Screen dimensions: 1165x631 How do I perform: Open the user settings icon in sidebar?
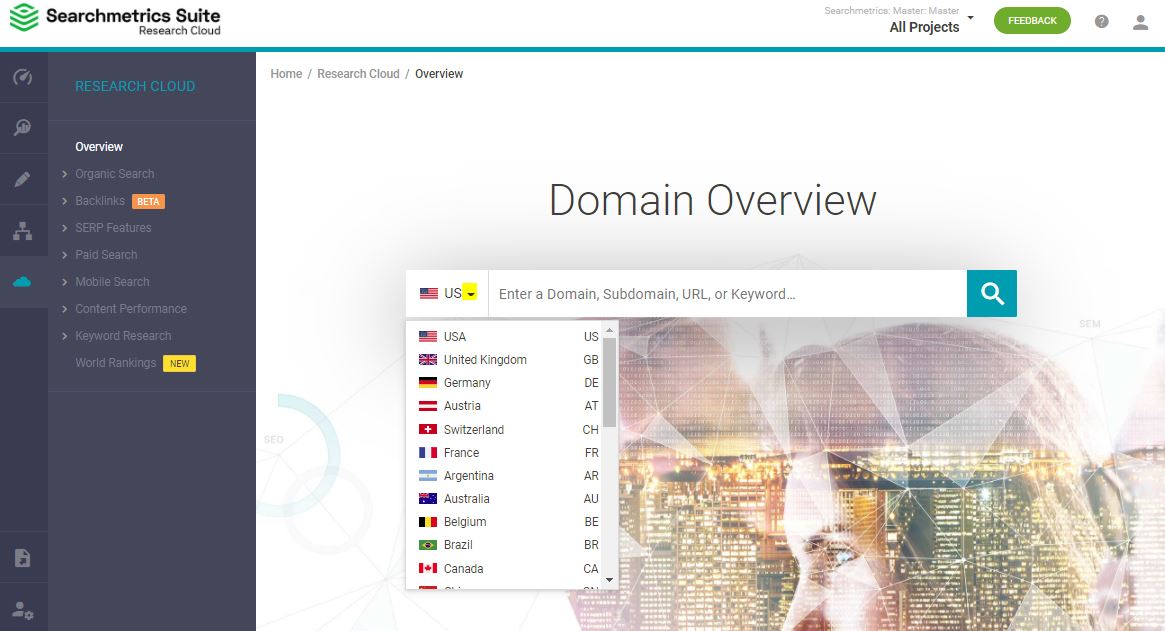tap(22, 611)
